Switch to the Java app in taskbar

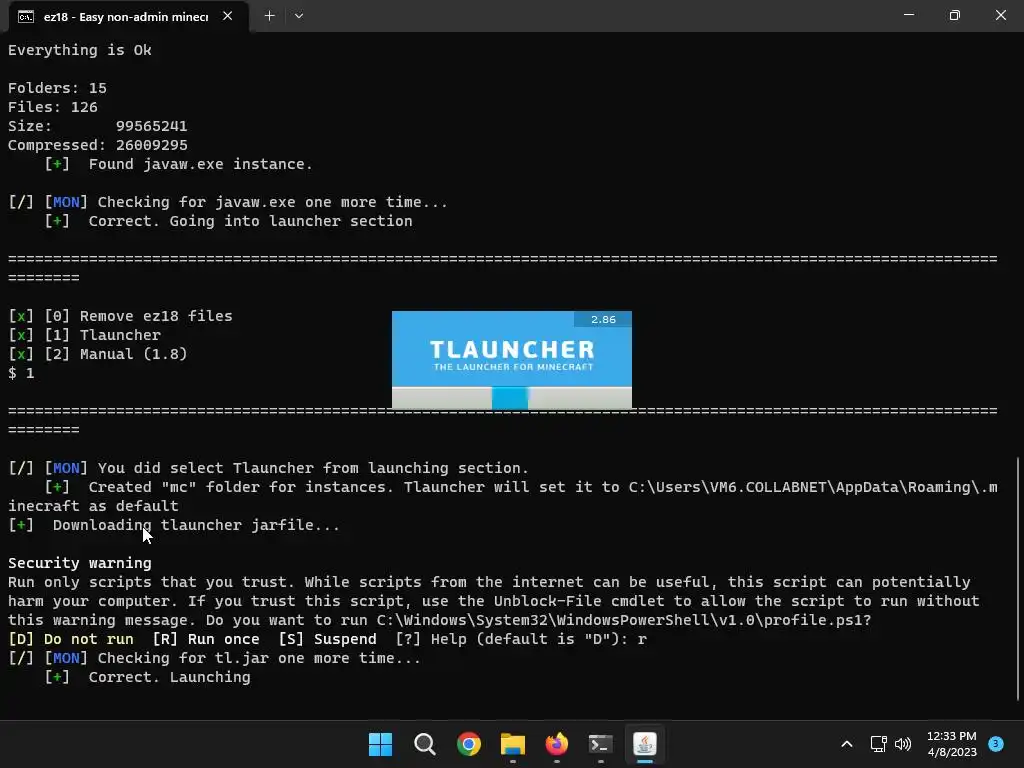(645, 744)
